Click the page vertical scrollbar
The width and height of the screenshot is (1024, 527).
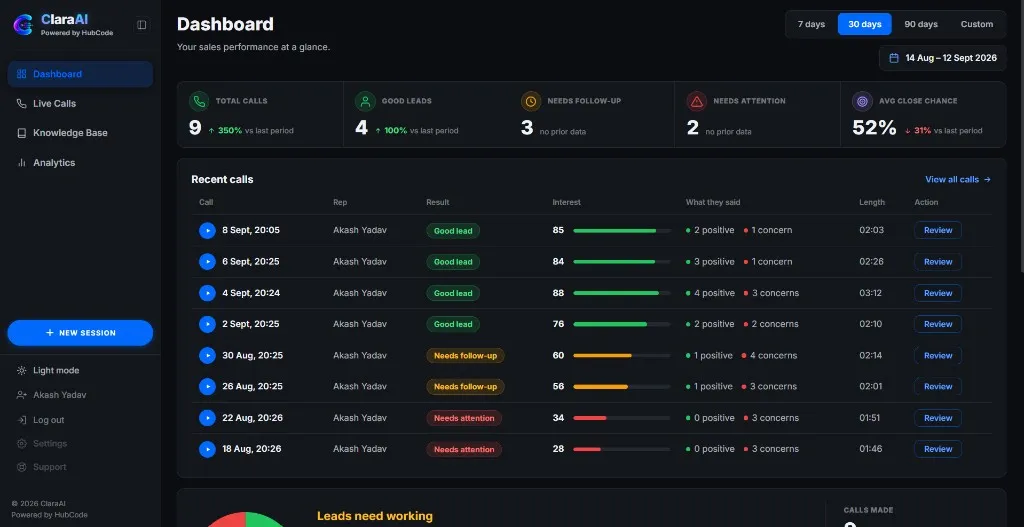point(1020,136)
